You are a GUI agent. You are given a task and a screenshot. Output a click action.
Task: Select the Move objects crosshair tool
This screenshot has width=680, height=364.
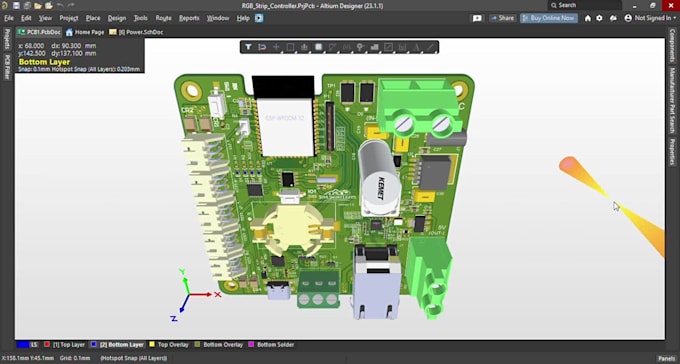click(x=276, y=47)
